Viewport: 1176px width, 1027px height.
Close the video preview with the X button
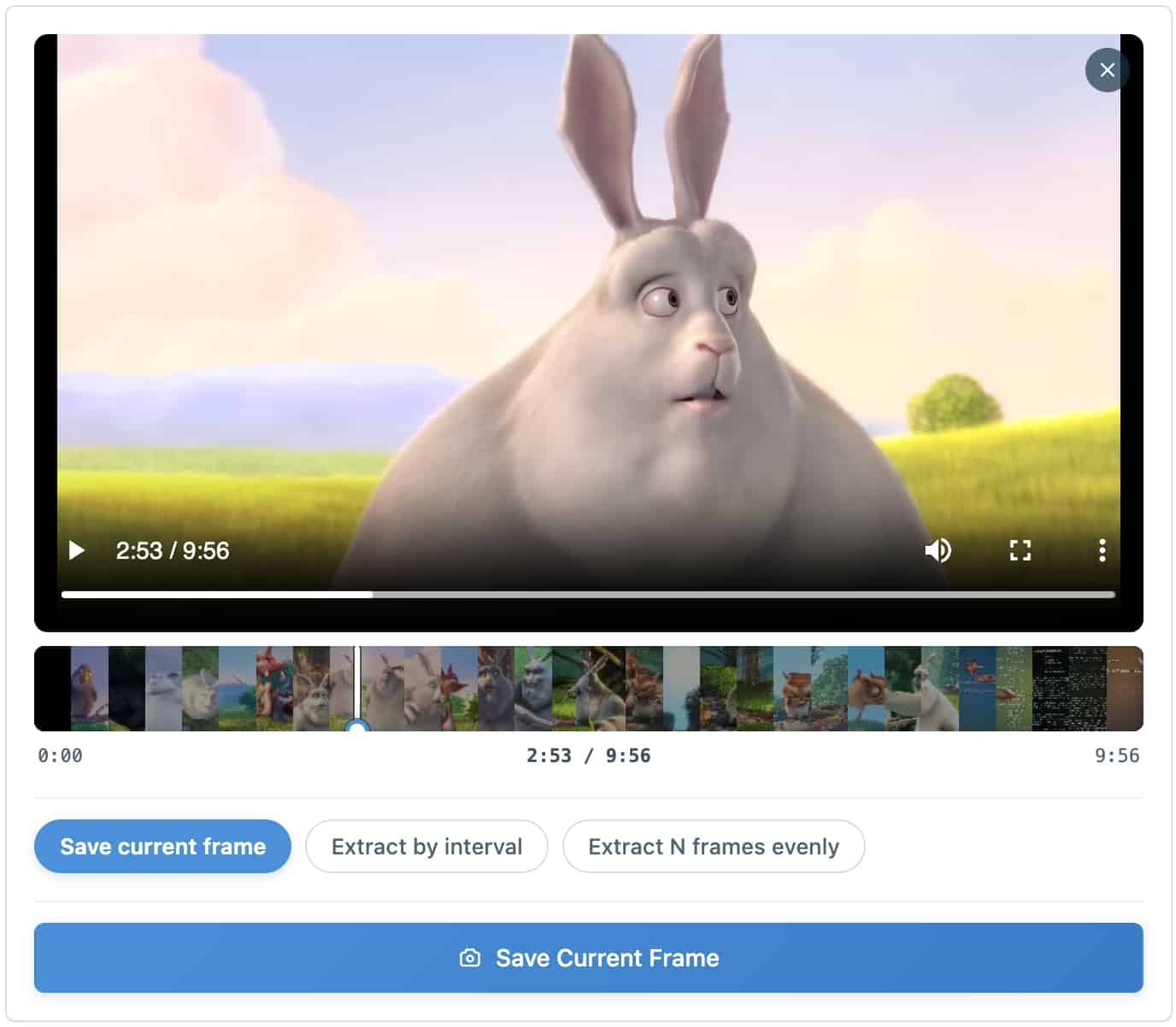[x=1107, y=70]
